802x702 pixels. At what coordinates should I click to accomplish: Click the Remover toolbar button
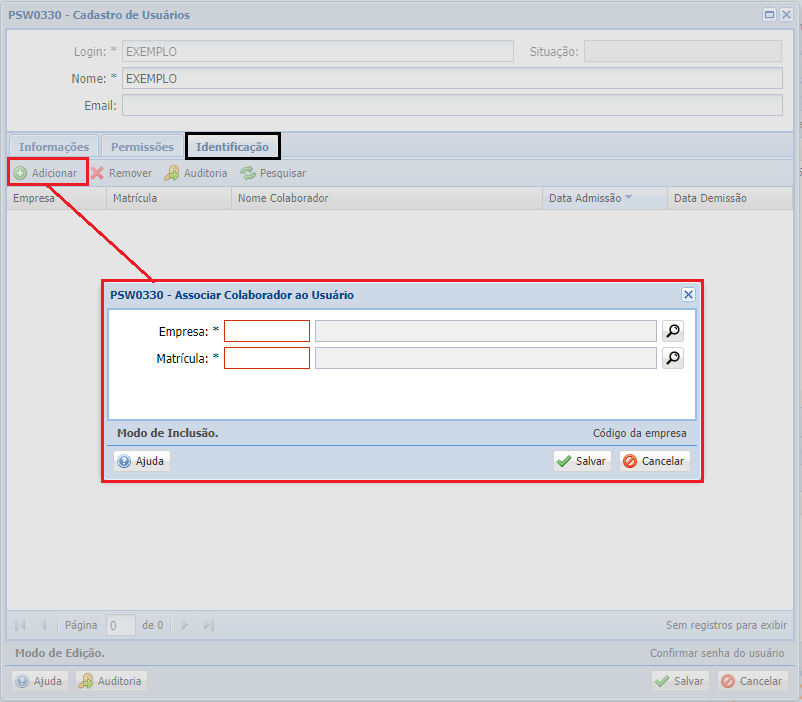pos(121,173)
